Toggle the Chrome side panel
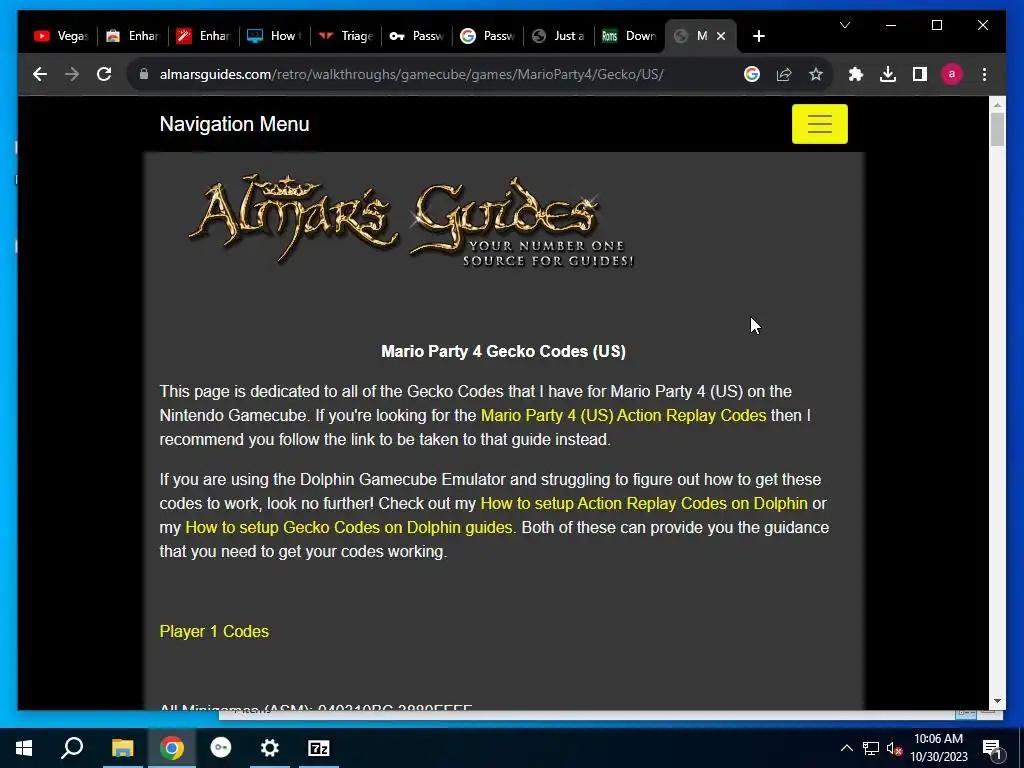 click(920, 74)
